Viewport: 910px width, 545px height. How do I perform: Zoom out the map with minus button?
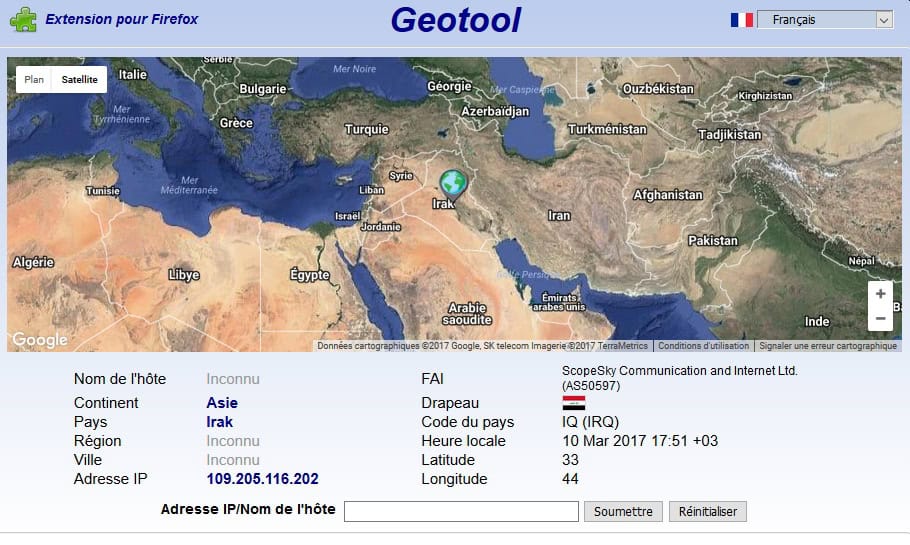pos(880,319)
